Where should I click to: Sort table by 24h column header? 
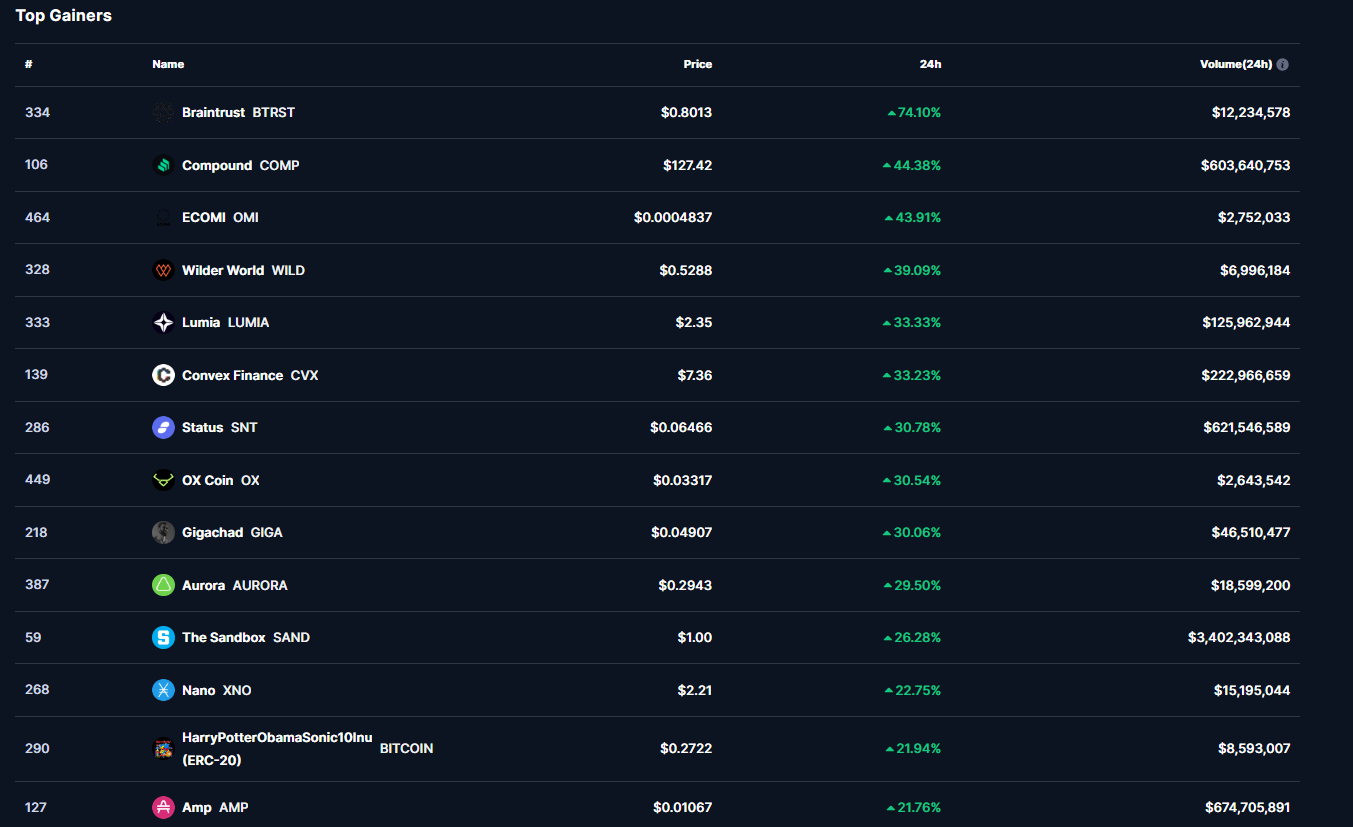click(x=930, y=65)
